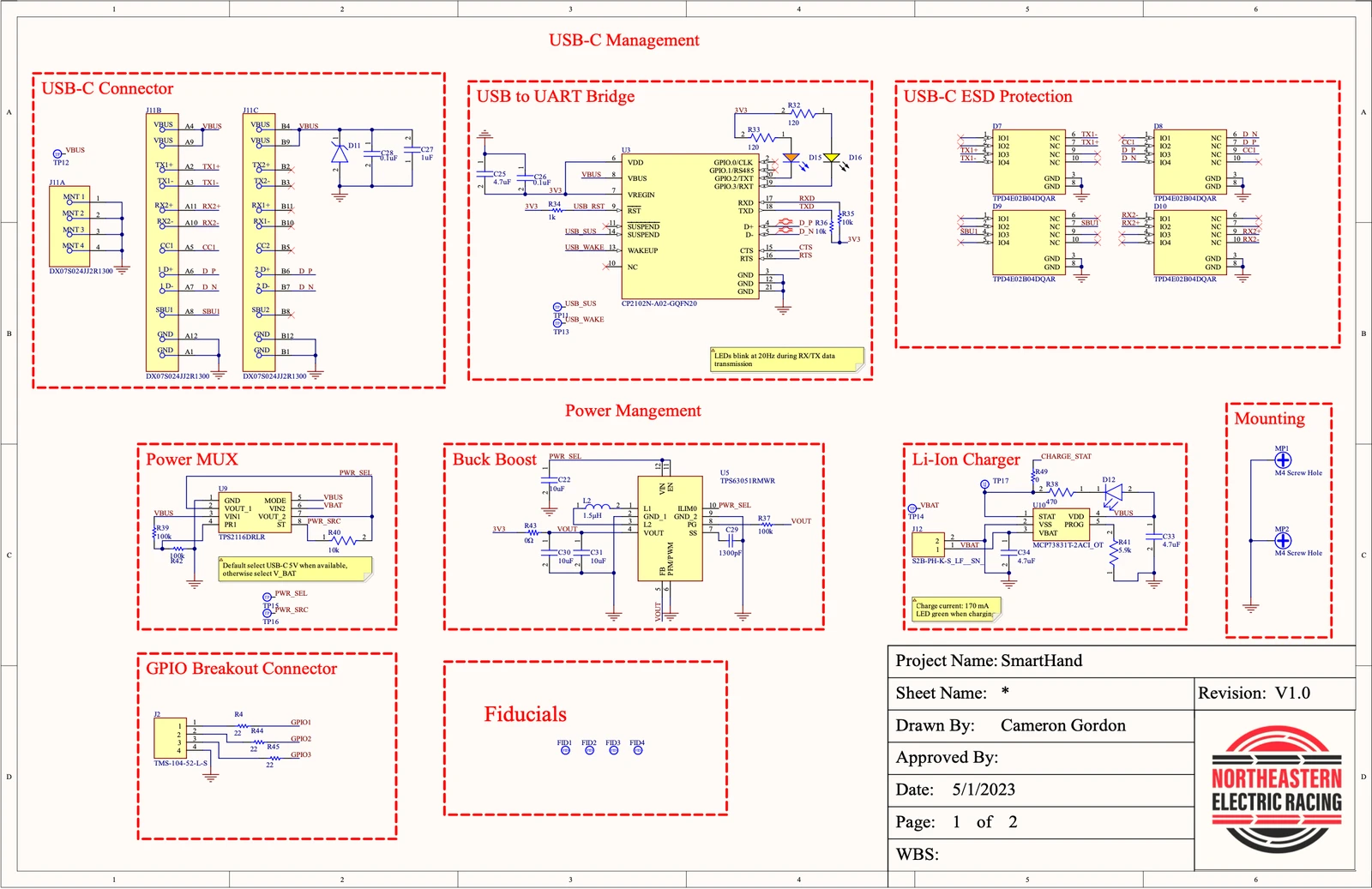The width and height of the screenshot is (1372, 889).
Task: Click the Power Mangement heading
Action: [633, 411]
